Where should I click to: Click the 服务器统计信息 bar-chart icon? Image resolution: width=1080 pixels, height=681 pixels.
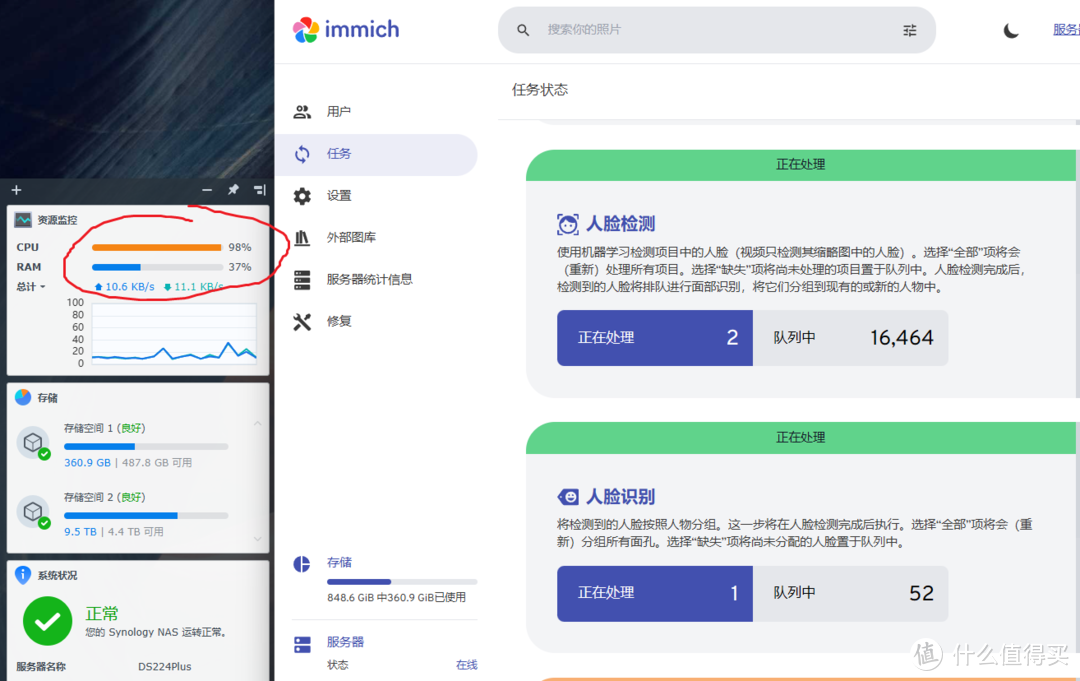click(x=302, y=279)
